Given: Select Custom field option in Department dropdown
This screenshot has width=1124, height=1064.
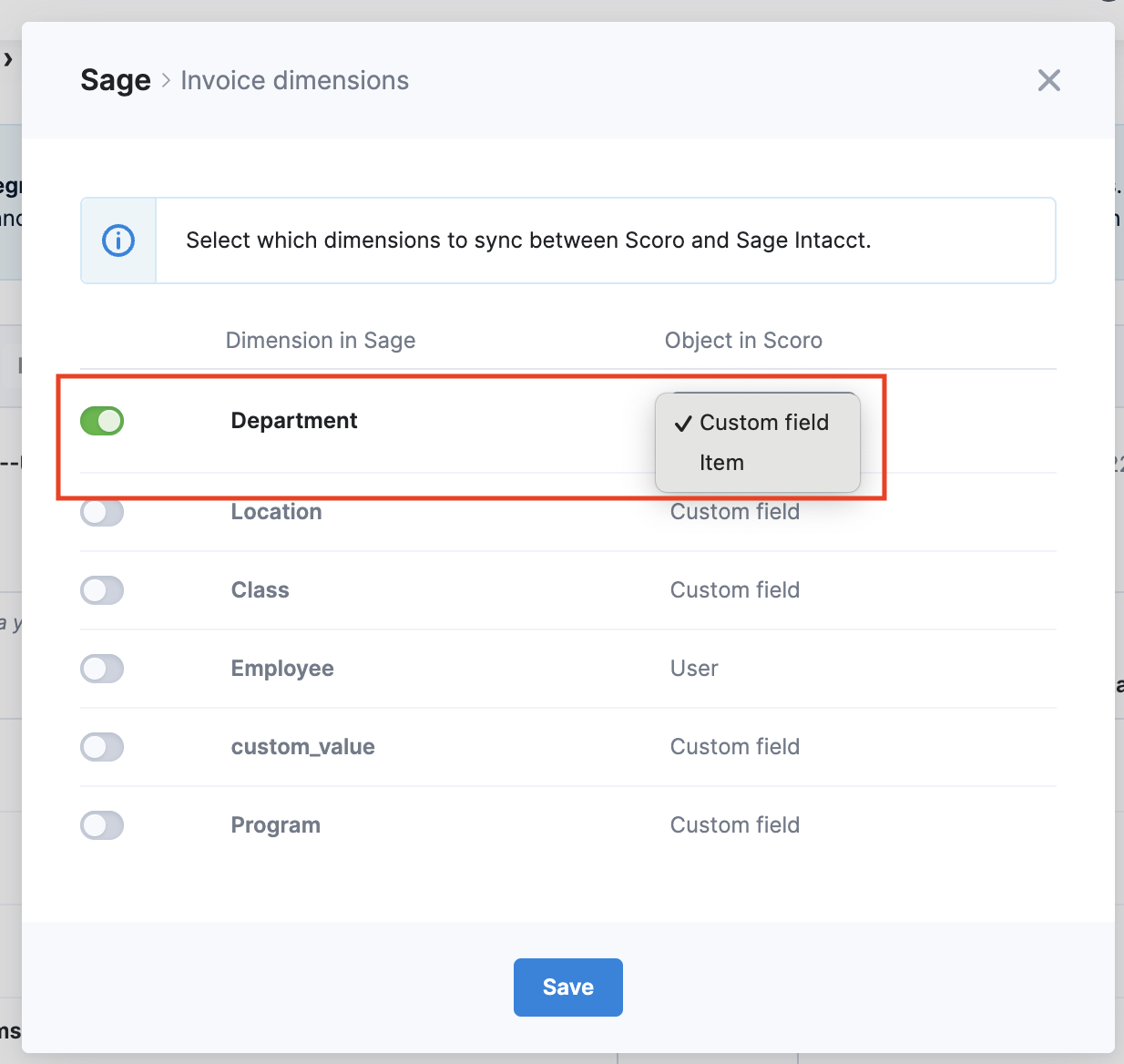Looking at the screenshot, I should pos(758,423).
